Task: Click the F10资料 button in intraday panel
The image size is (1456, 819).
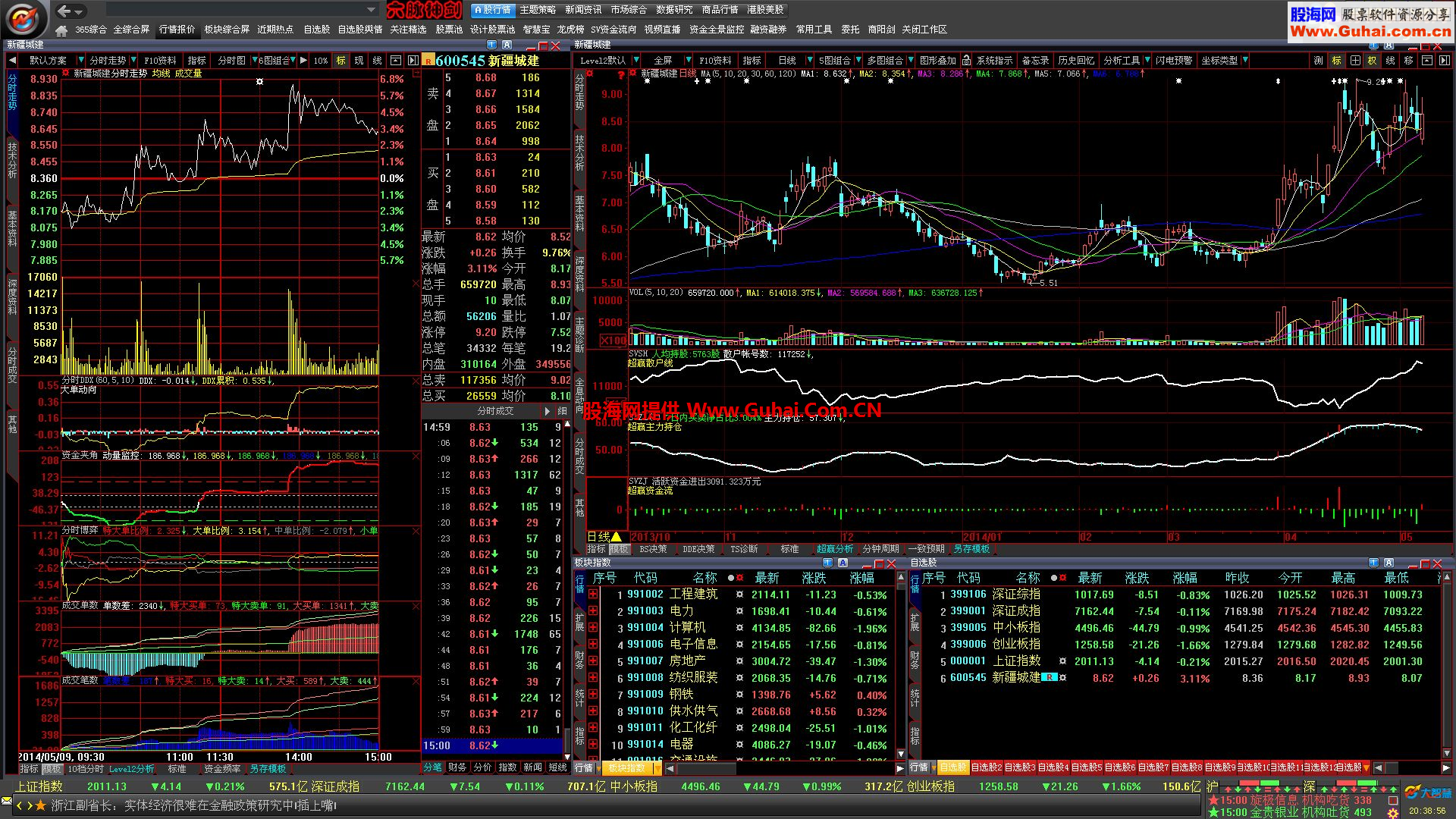Action: click(x=160, y=60)
